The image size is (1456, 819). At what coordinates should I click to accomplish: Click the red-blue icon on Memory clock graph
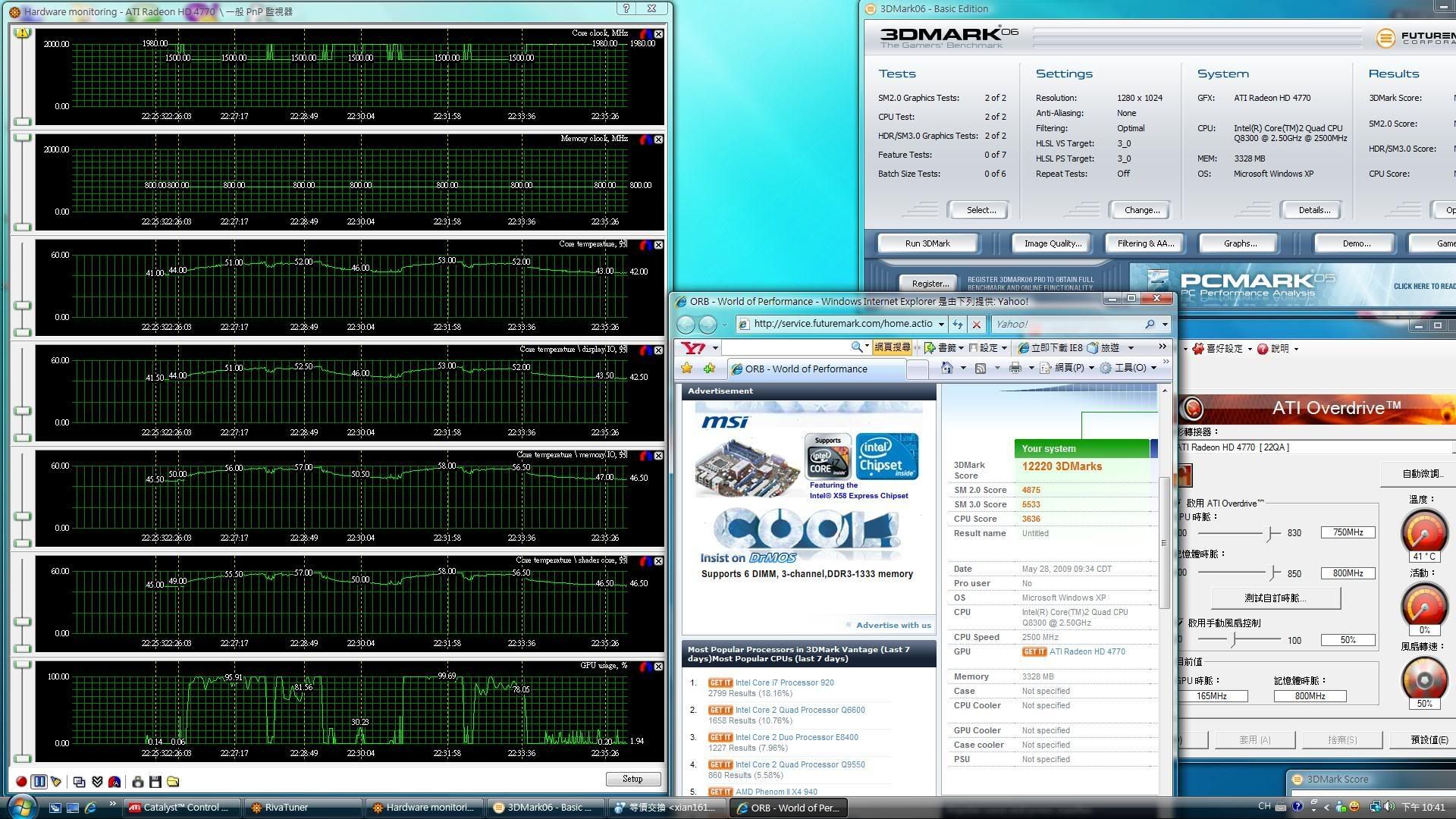[x=645, y=140]
